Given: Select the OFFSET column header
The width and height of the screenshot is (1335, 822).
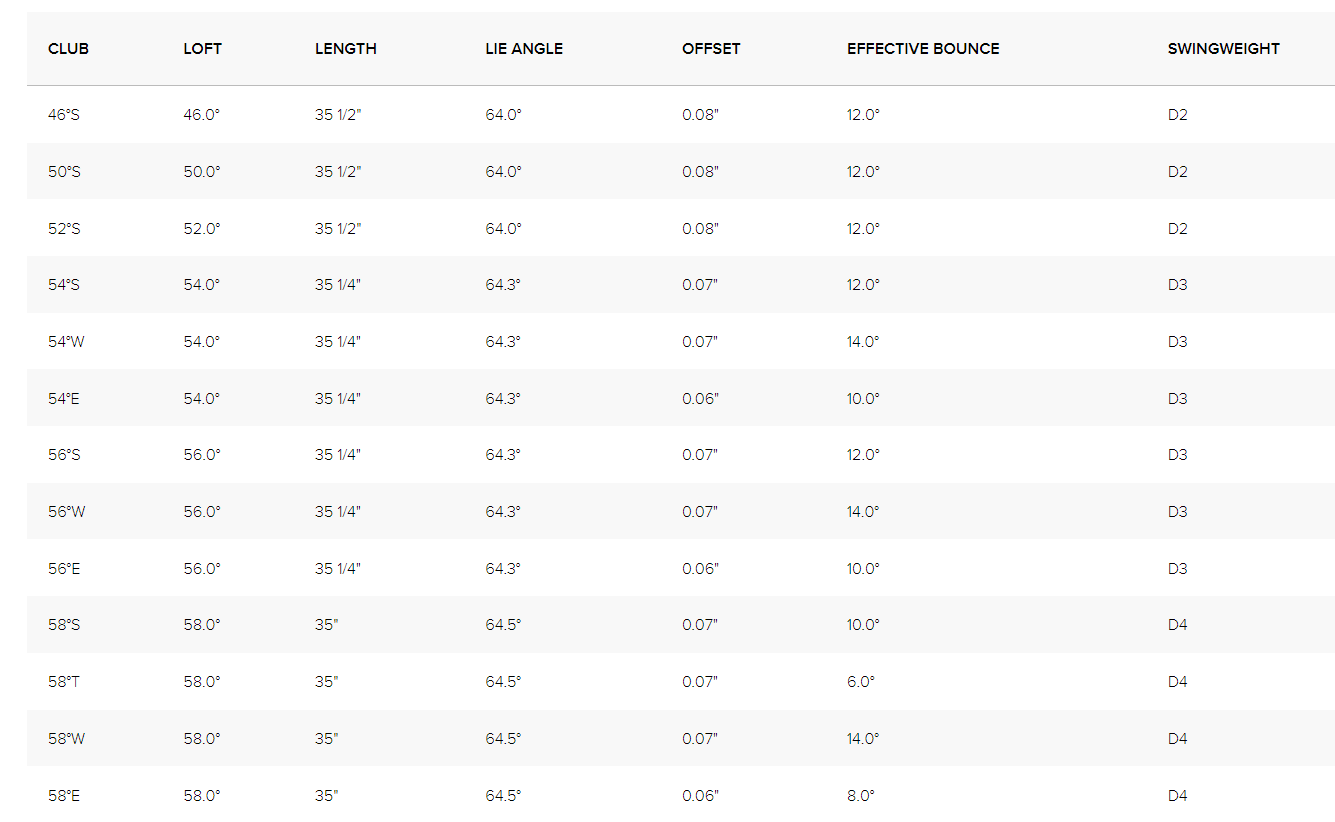Looking at the screenshot, I should (x=711, y=48).
